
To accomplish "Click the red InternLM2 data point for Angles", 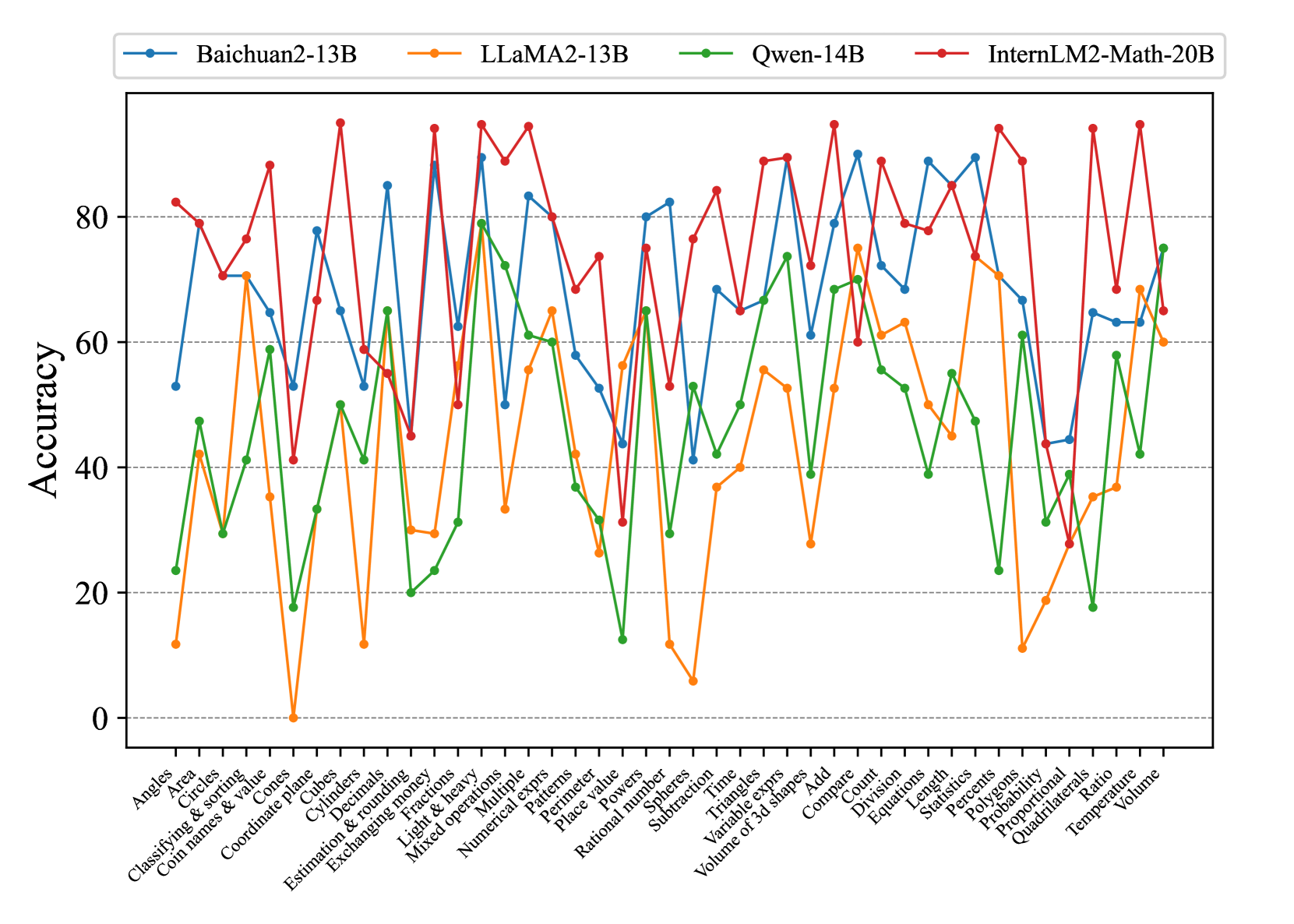I will (x=176, y=203).
